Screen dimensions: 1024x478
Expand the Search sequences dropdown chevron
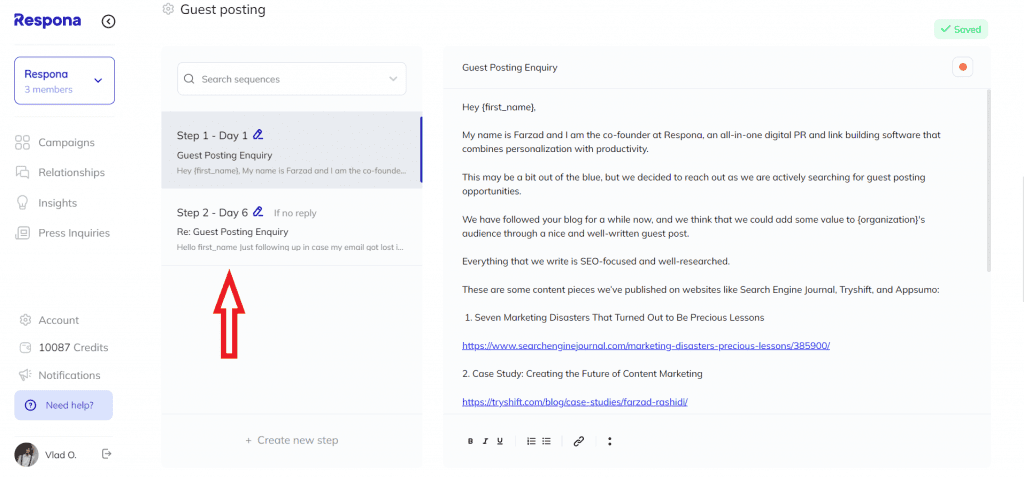point(393,79)
